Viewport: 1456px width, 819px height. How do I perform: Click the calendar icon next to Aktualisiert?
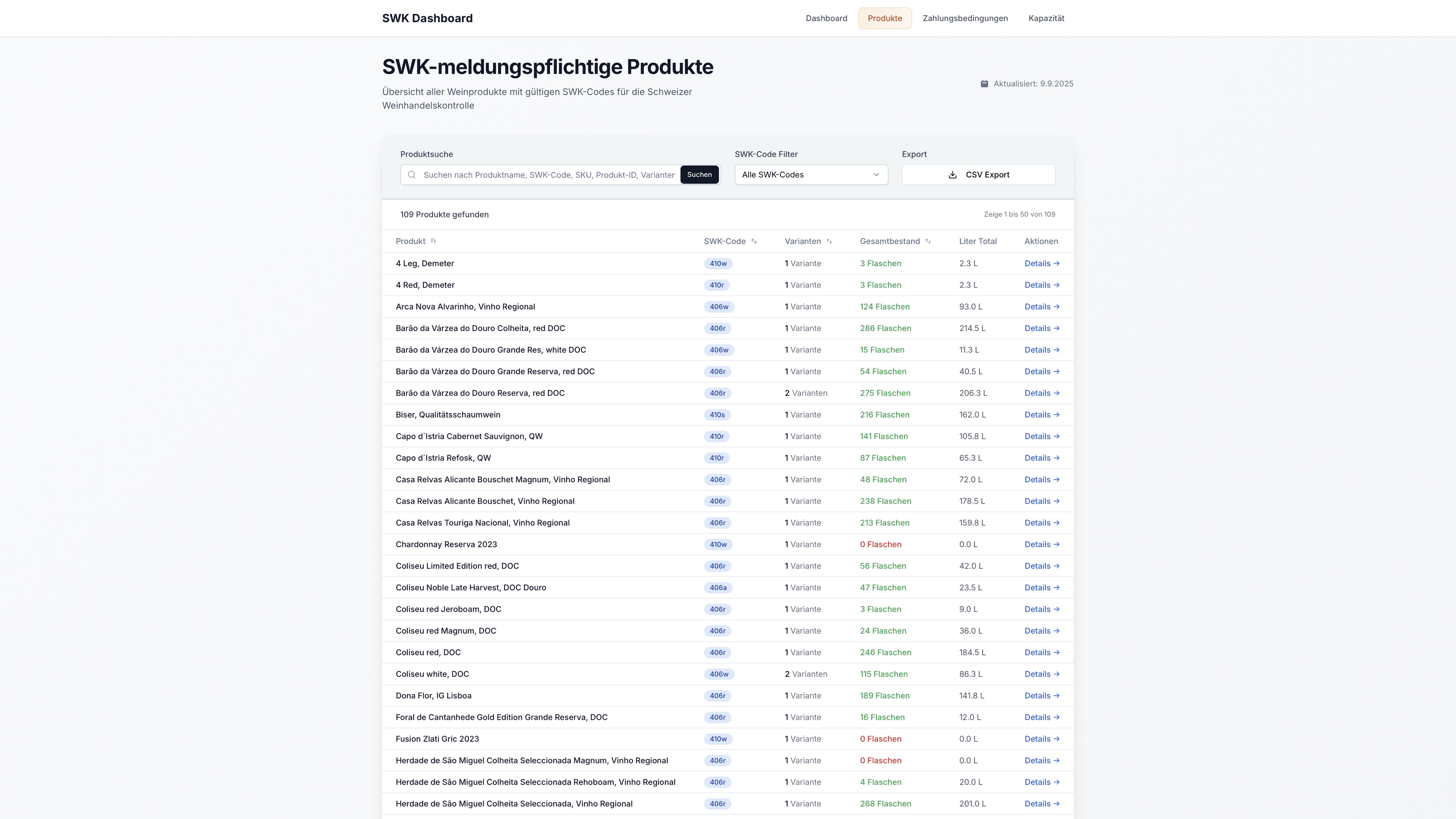coord(984,84)
